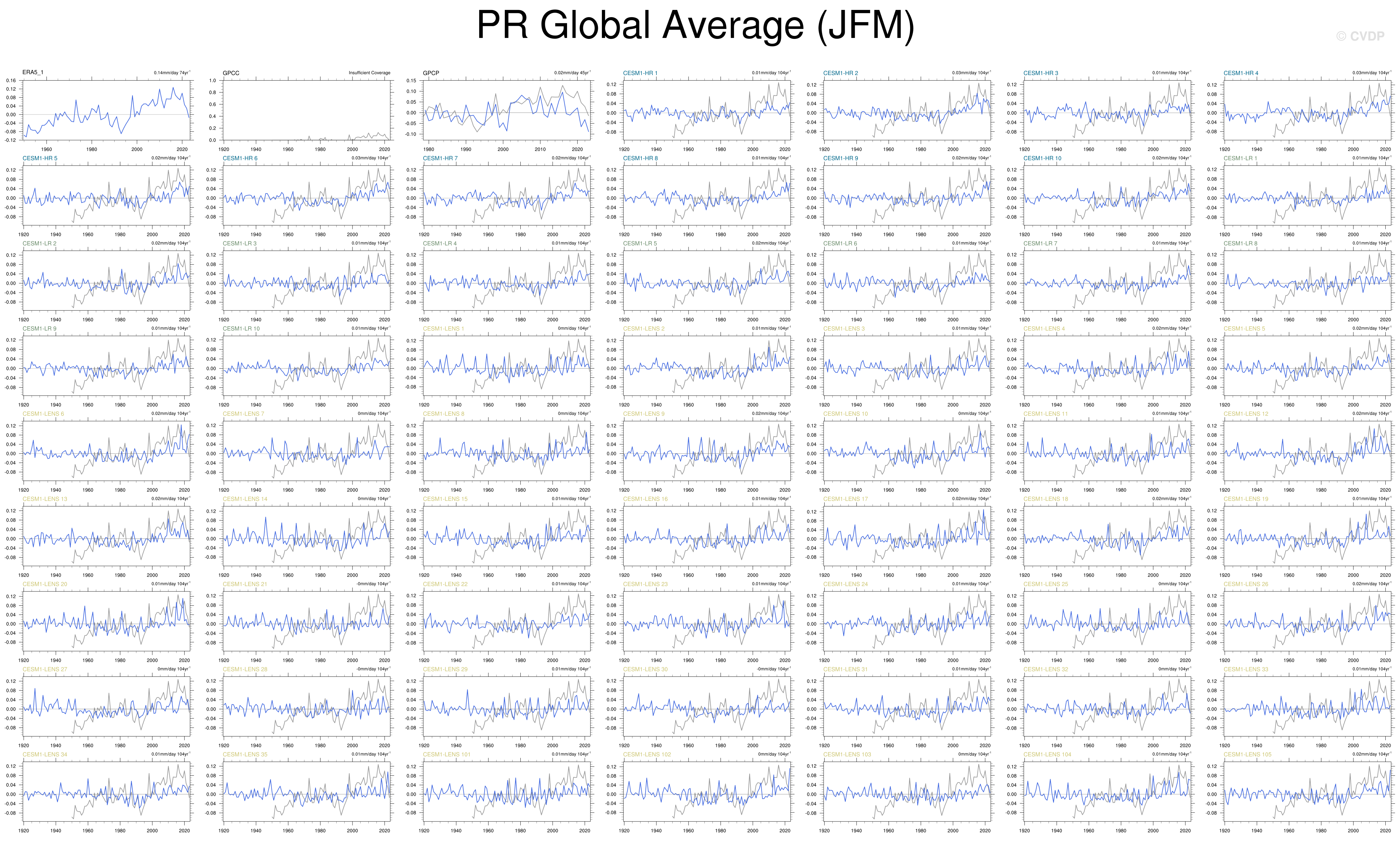Click the CESM1-HR 1 panel title
The width and height of the screenshot is (1400, 842).
640,73
